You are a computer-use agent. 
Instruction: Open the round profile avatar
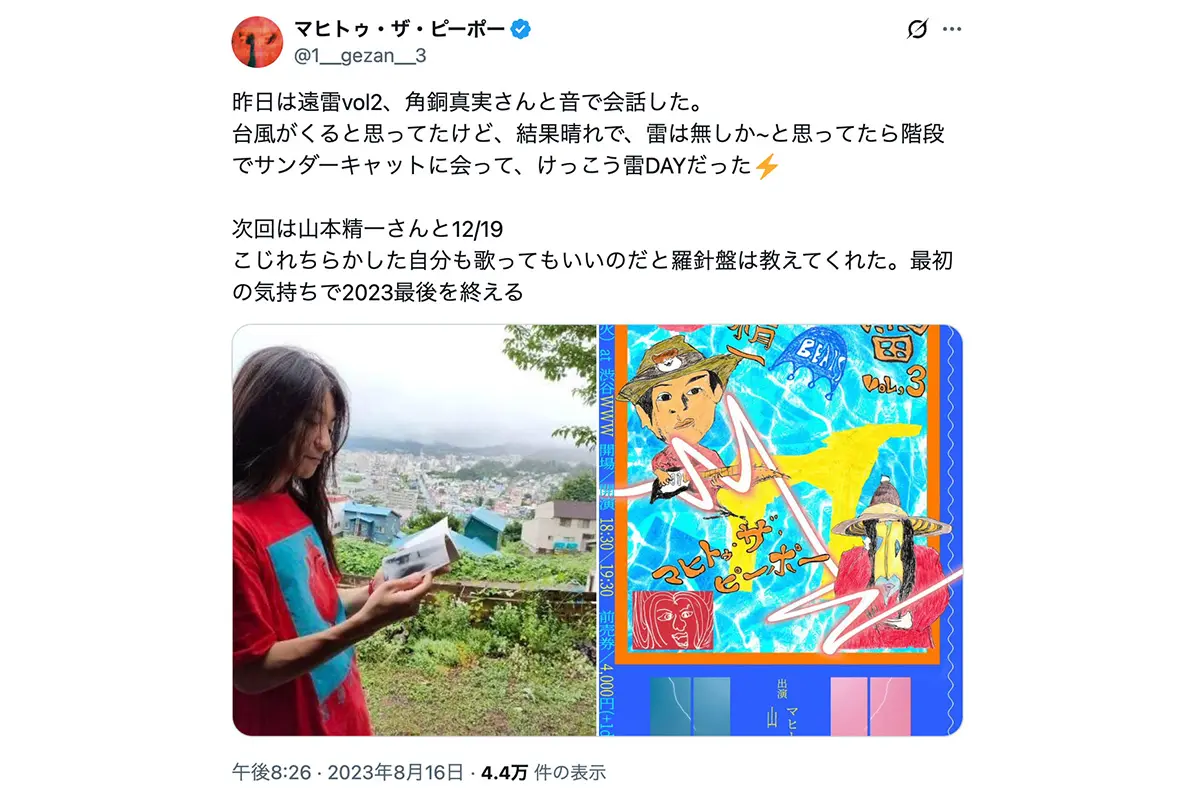pos(258,42)
